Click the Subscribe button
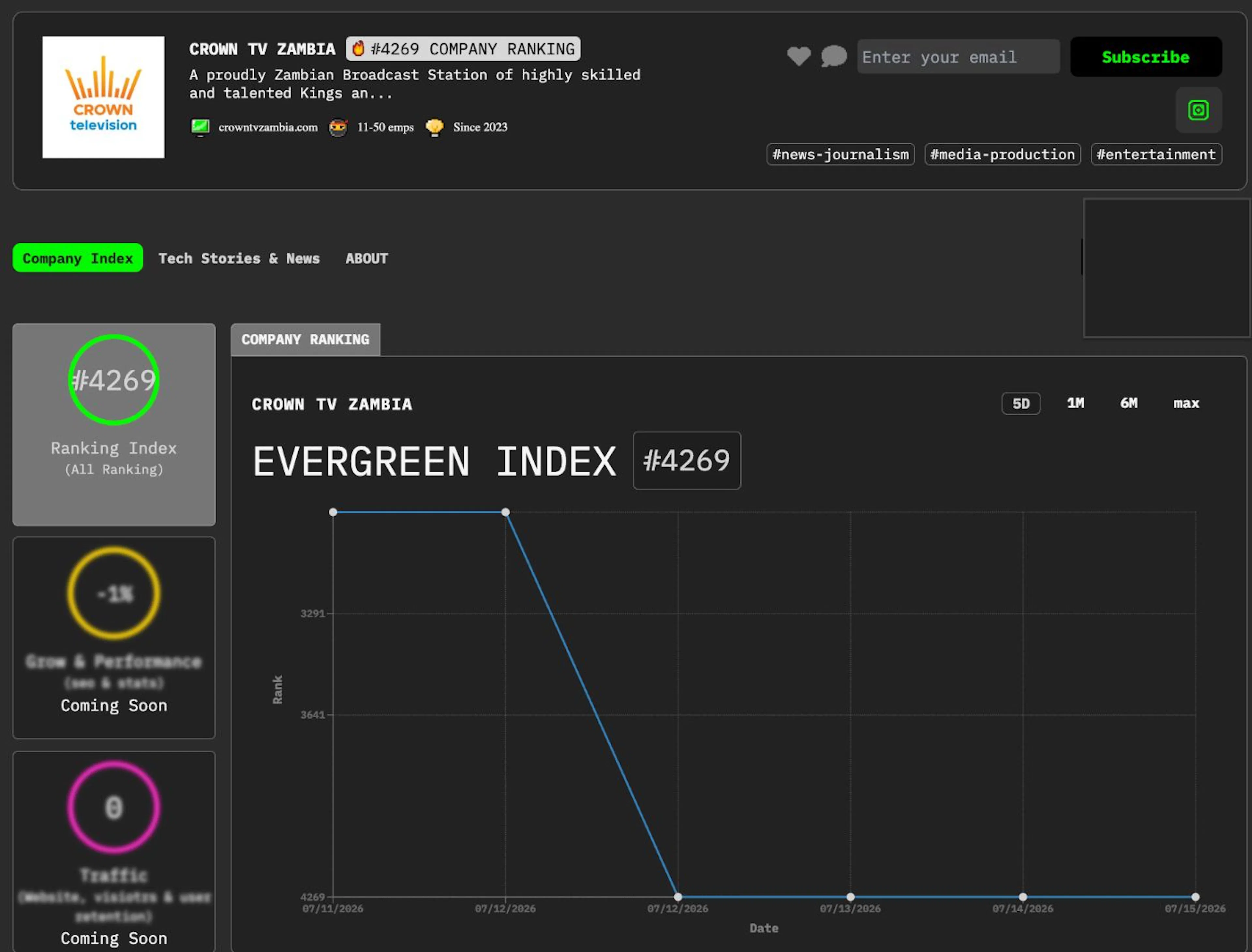1252x952 pixels. click(1145, 57)
